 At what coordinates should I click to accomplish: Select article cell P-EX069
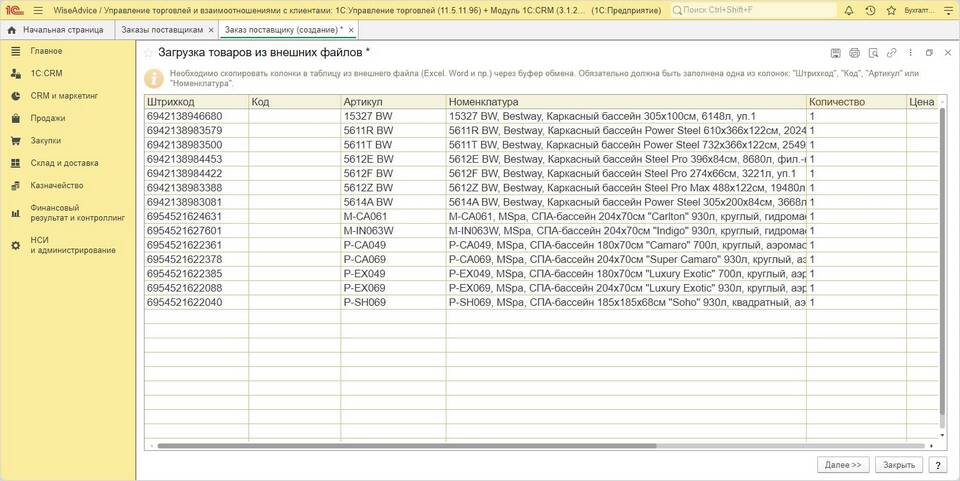point(393,288)
